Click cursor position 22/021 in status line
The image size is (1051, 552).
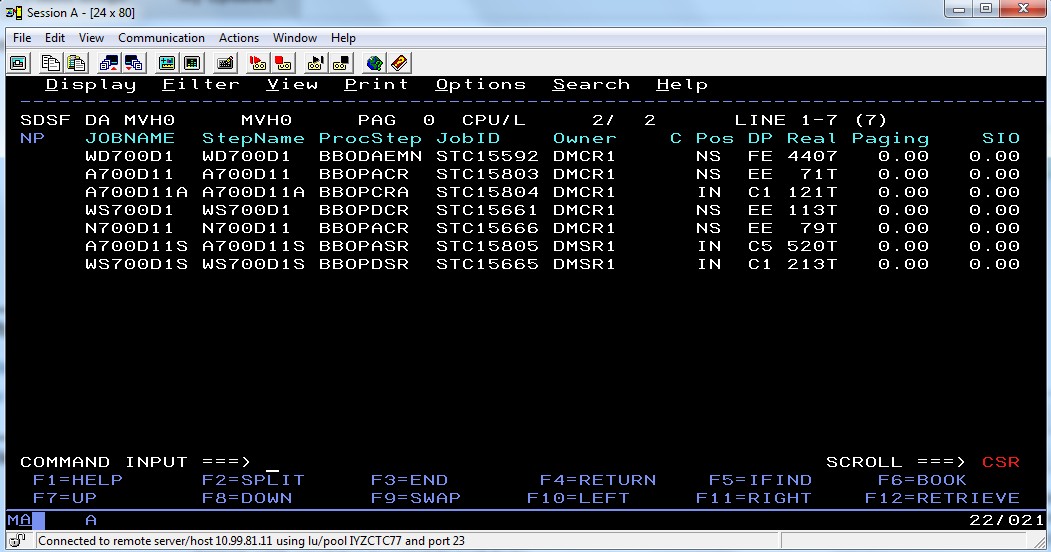tap(1007, 520)
